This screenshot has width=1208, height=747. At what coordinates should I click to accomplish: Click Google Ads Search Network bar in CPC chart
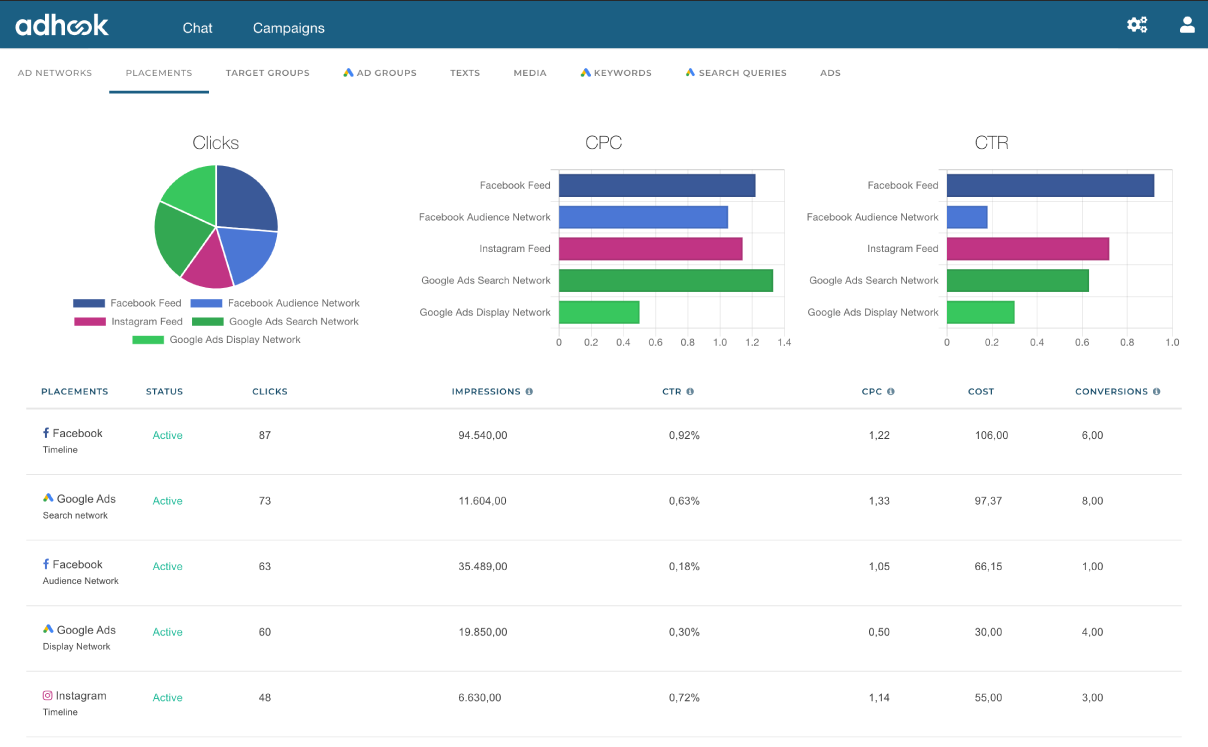[665, 280]
